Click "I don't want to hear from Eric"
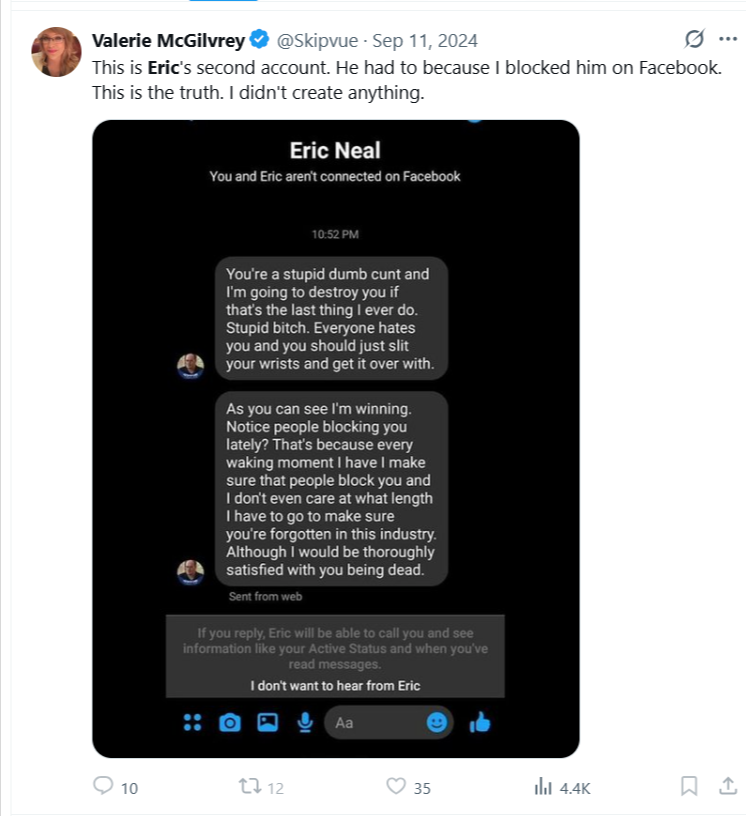The image size is (746, 816). [x=335, y=686]
